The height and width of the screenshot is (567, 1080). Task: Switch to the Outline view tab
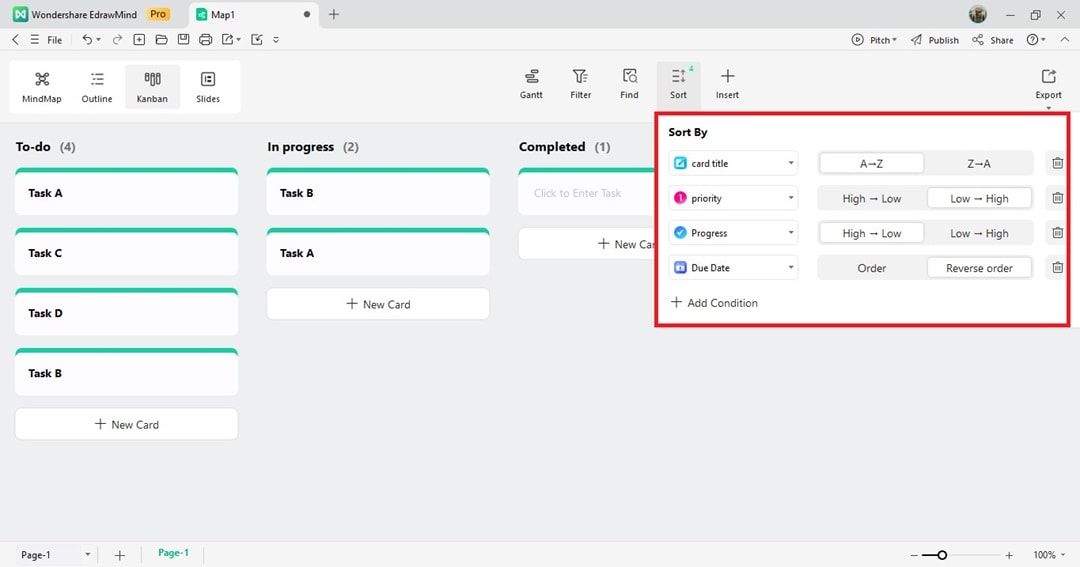coord(97,87)
